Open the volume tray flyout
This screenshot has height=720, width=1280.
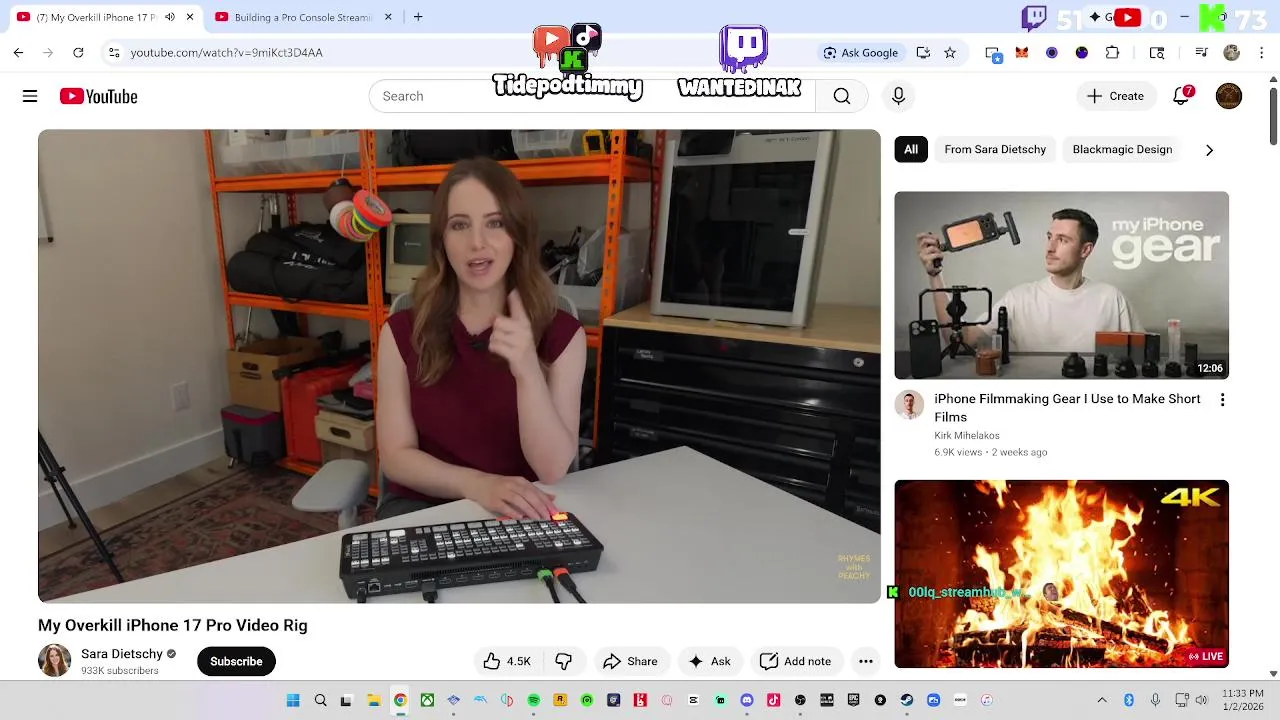point(1201,700)
